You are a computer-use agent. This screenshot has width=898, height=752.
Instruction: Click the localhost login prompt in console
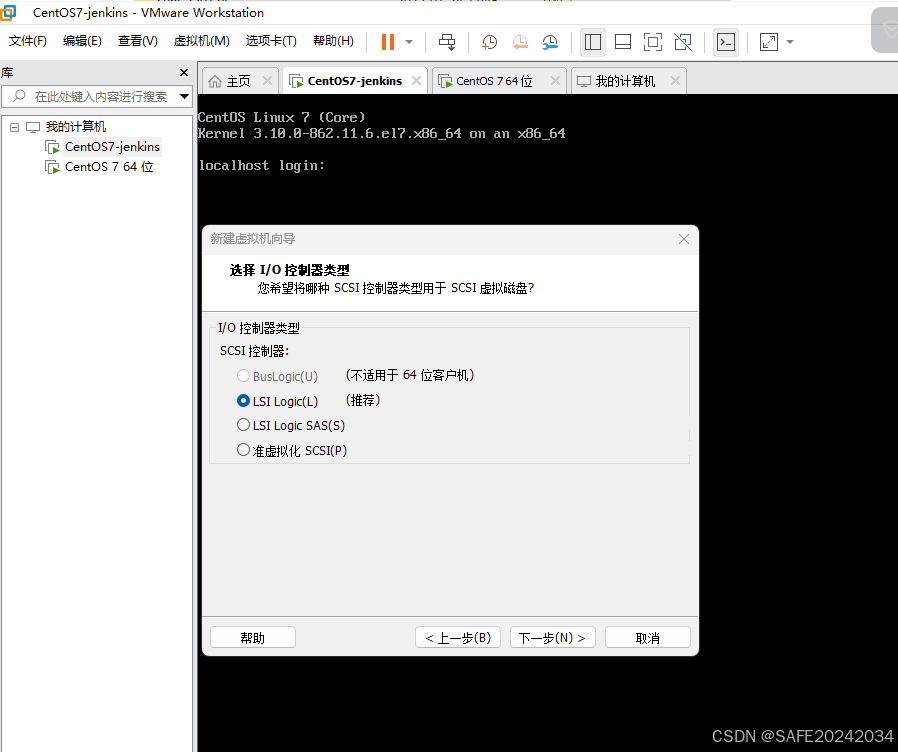[262, 166]
